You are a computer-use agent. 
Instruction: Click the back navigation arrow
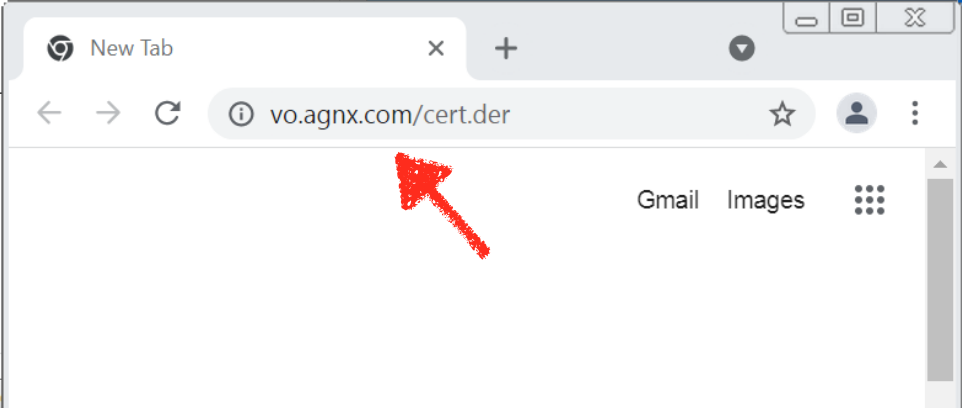[49, 114]
